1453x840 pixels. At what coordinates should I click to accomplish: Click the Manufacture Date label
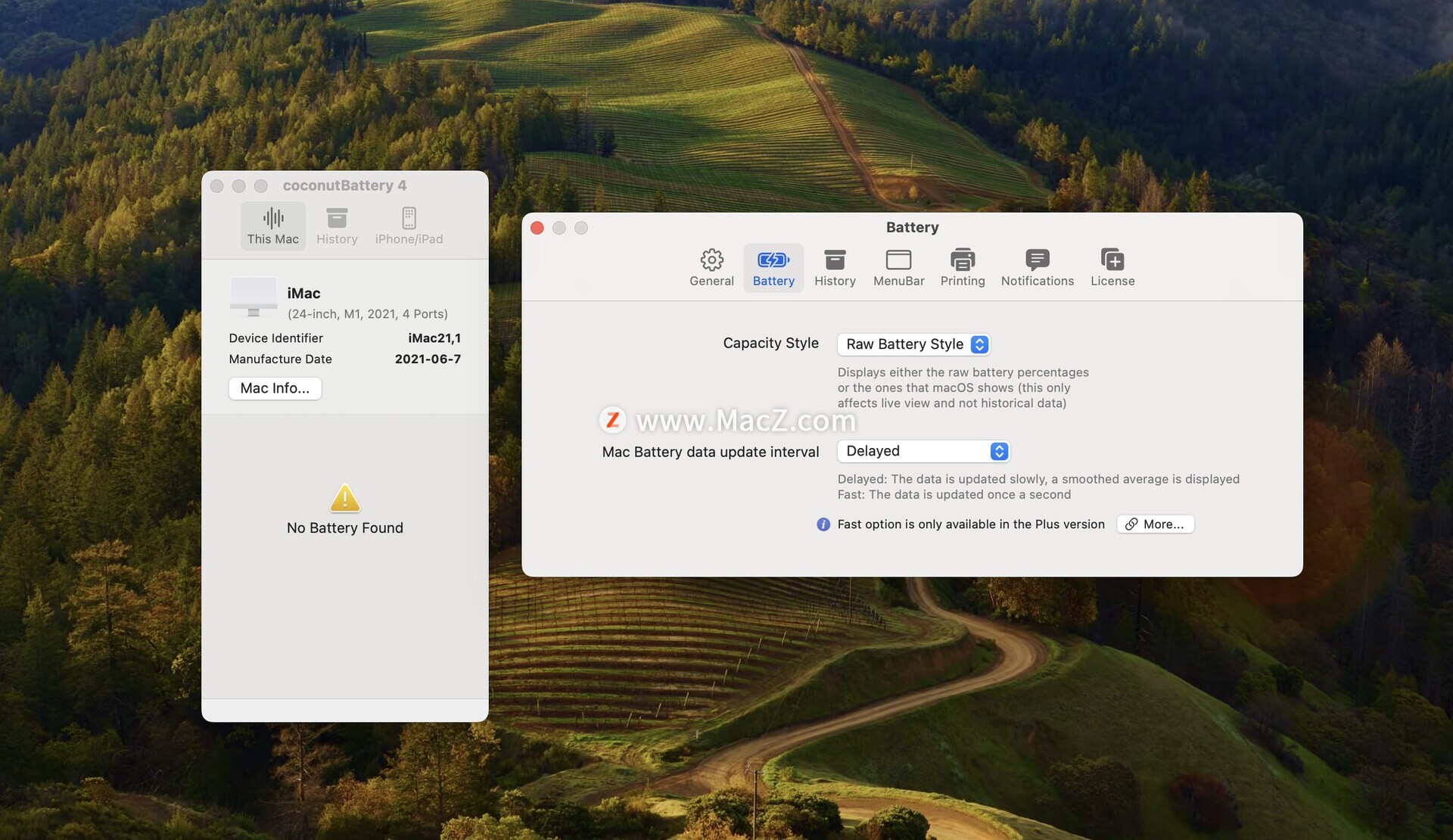pos(280,359)
